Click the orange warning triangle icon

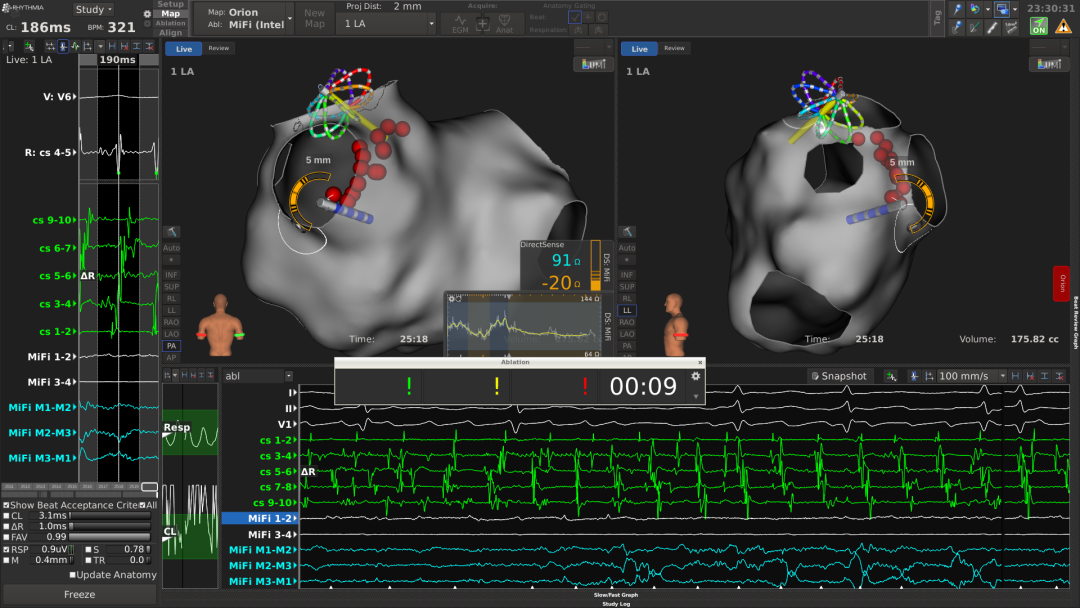click(x=1063, y=27)
